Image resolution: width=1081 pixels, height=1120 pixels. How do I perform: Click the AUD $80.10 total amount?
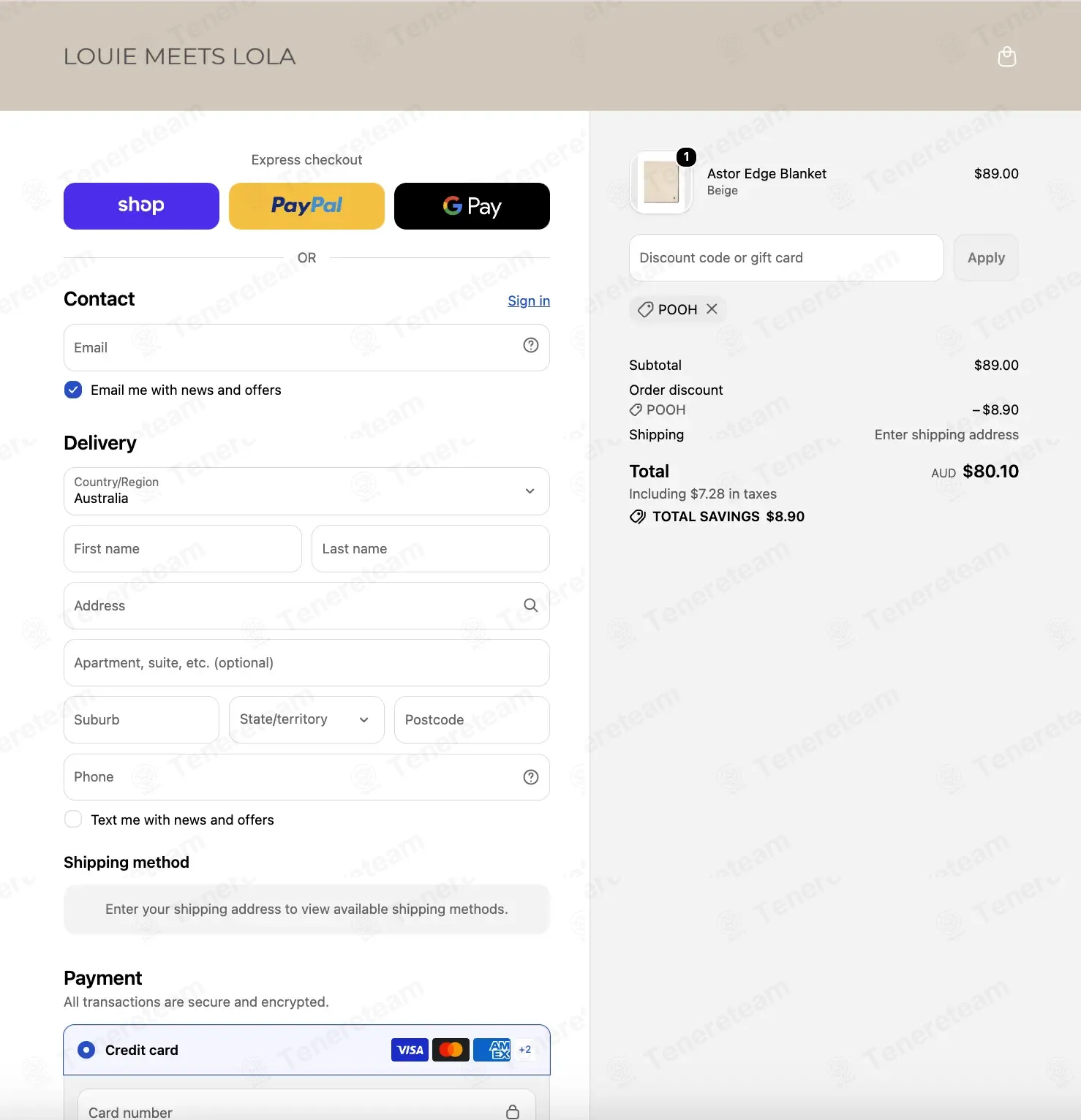975,472
